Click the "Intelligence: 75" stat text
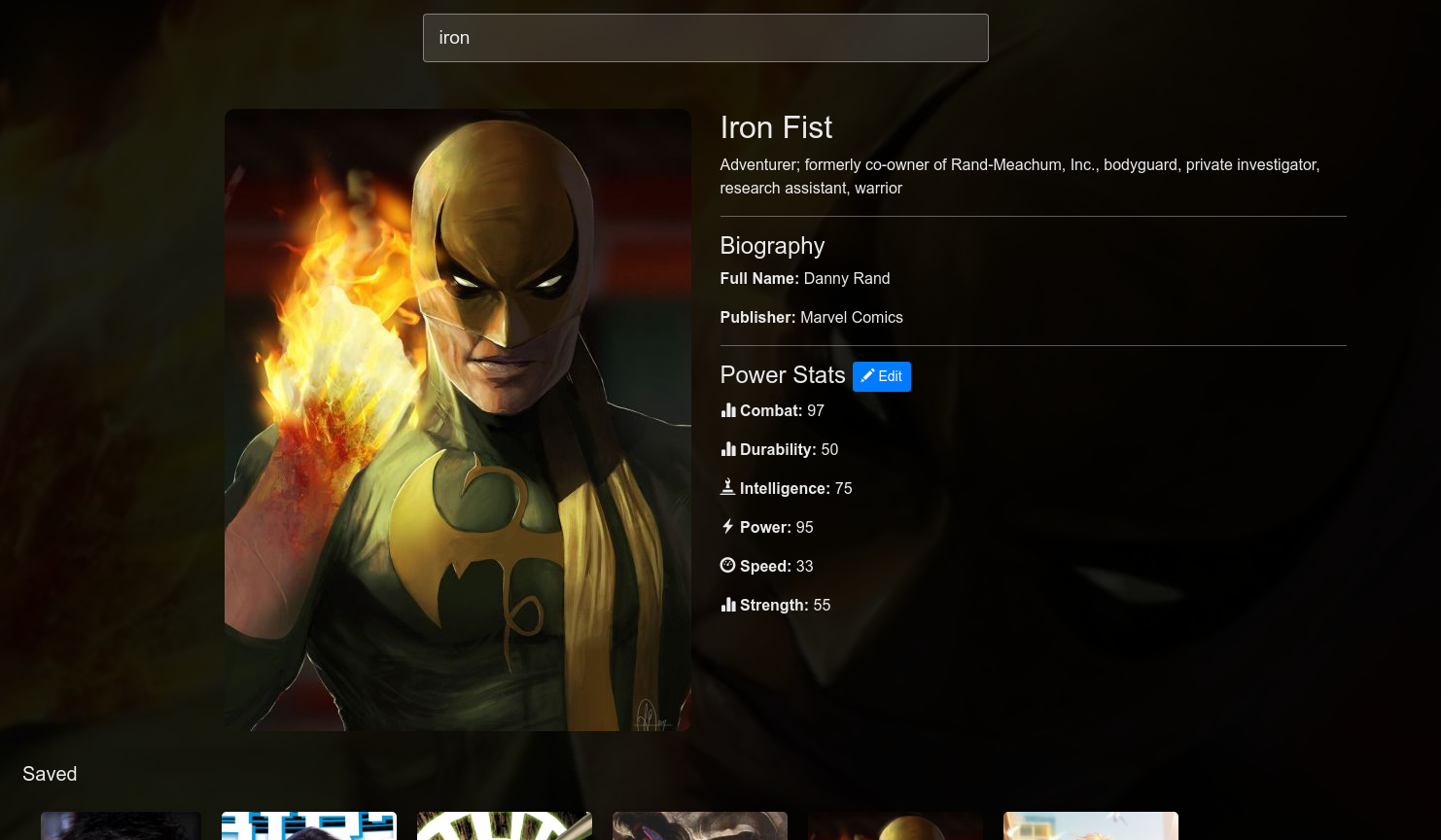Screen dimensions: 1441x840 pos(795,488)
